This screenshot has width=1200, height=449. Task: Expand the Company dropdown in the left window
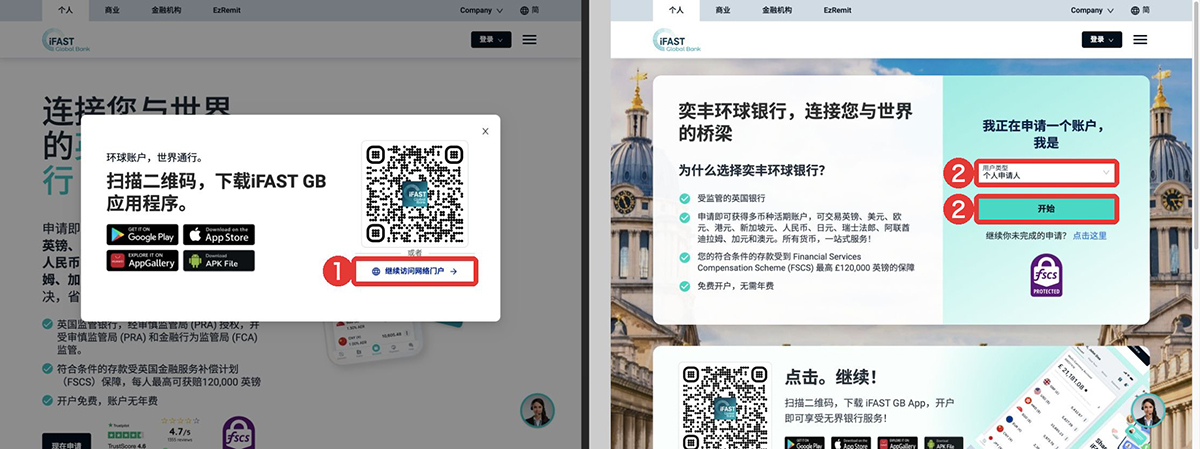pyautogui.click(x=481, y=10)
